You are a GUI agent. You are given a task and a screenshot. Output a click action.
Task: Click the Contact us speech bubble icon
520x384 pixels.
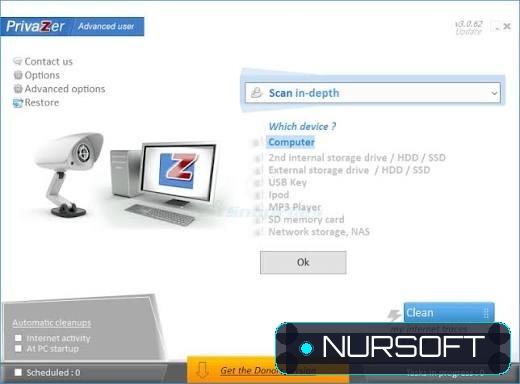coord(18,61)
